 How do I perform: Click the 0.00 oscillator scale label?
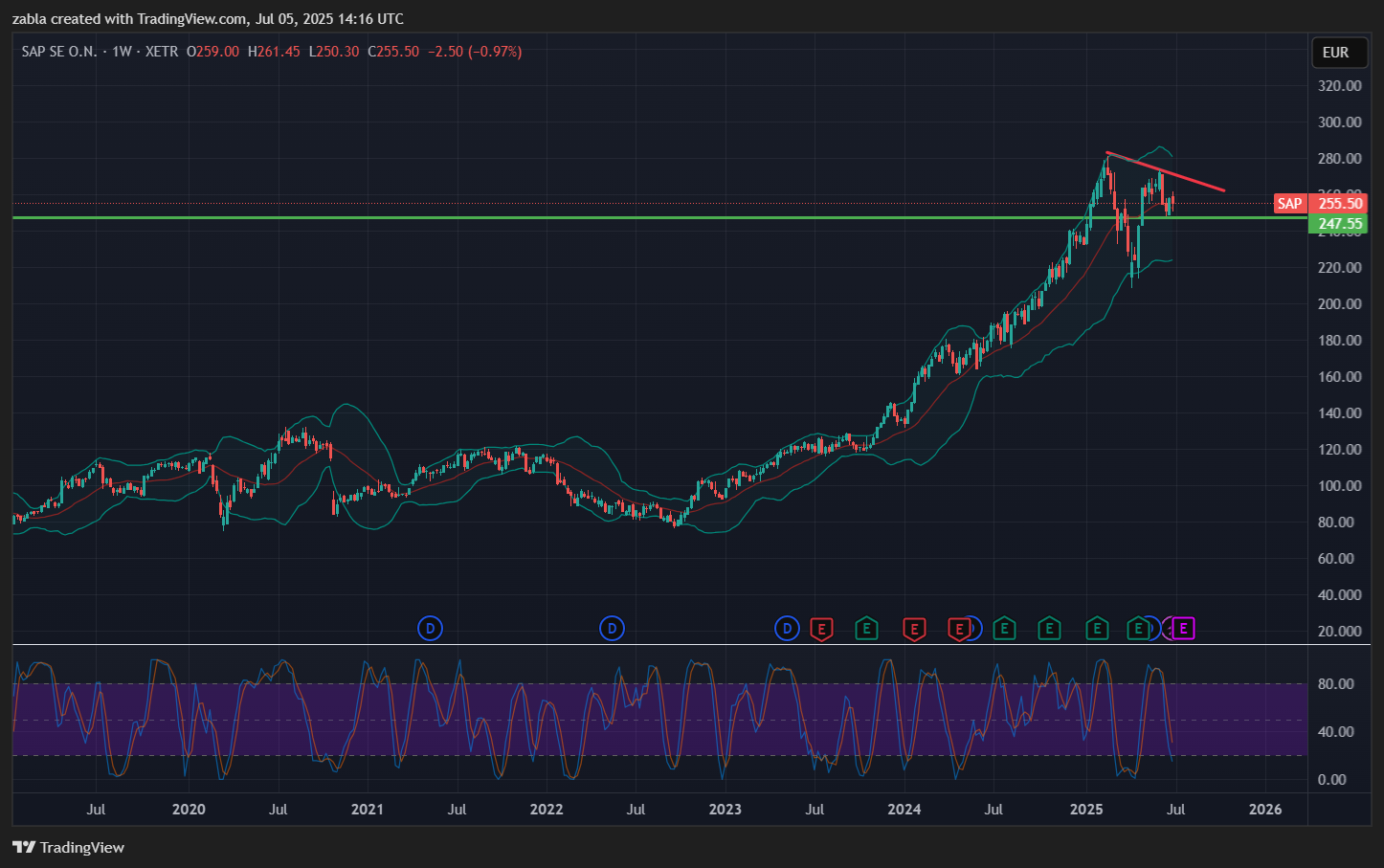[x=1332, y=780]
